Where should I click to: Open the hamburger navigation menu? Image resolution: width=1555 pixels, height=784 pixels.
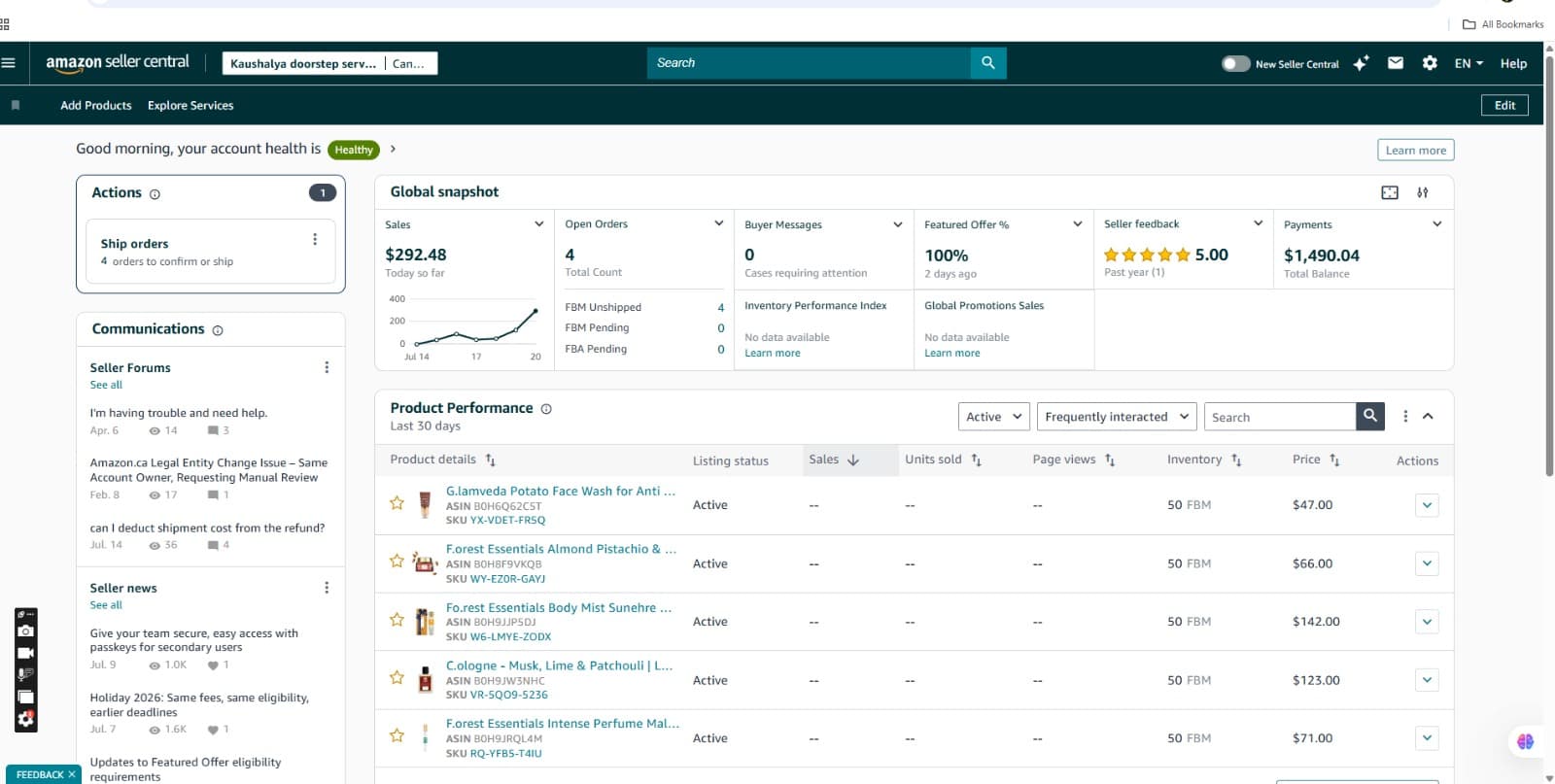coord(9,63)
